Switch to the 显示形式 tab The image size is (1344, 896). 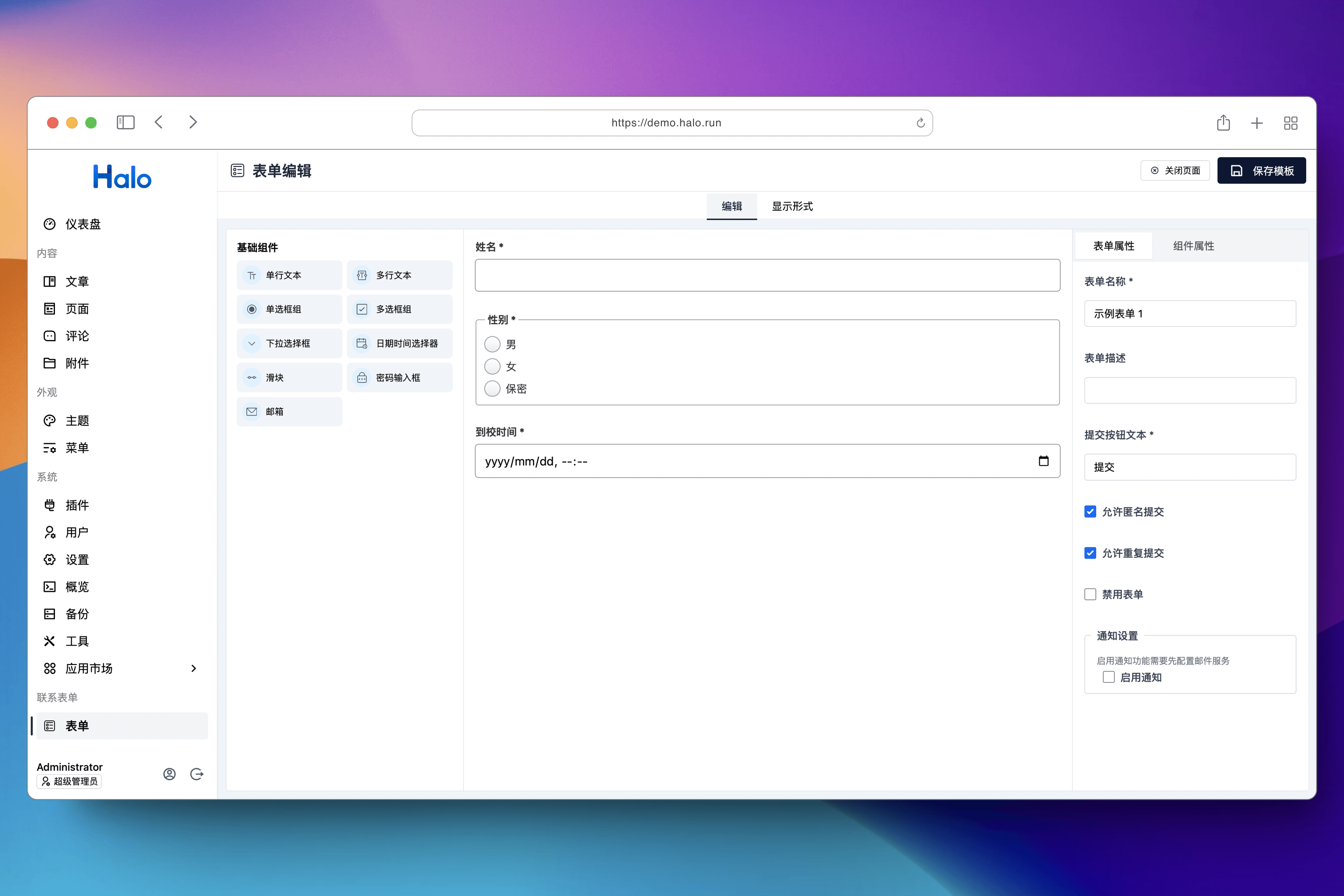point(792,206)
